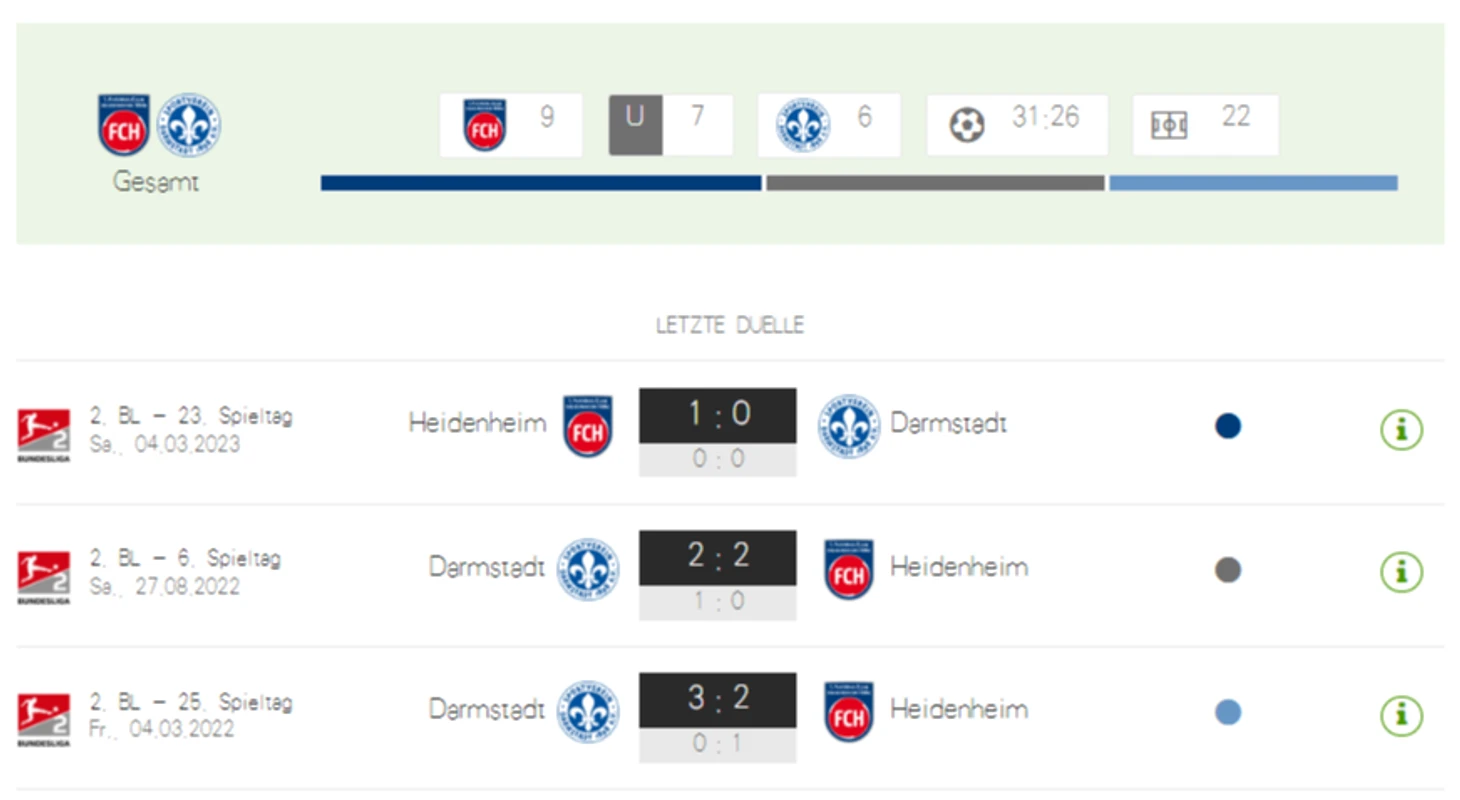
Task: Click the light blue result dot for 04.03.2022
Action: pos(1228,712)
